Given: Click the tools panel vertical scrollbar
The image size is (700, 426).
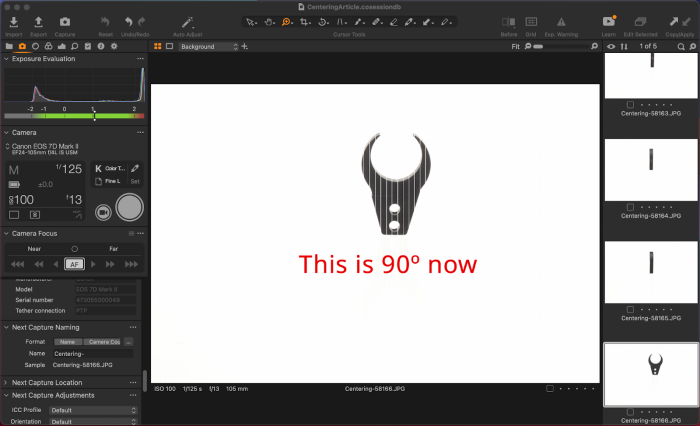Looking at the screenshot, I should tap(145, 381).
